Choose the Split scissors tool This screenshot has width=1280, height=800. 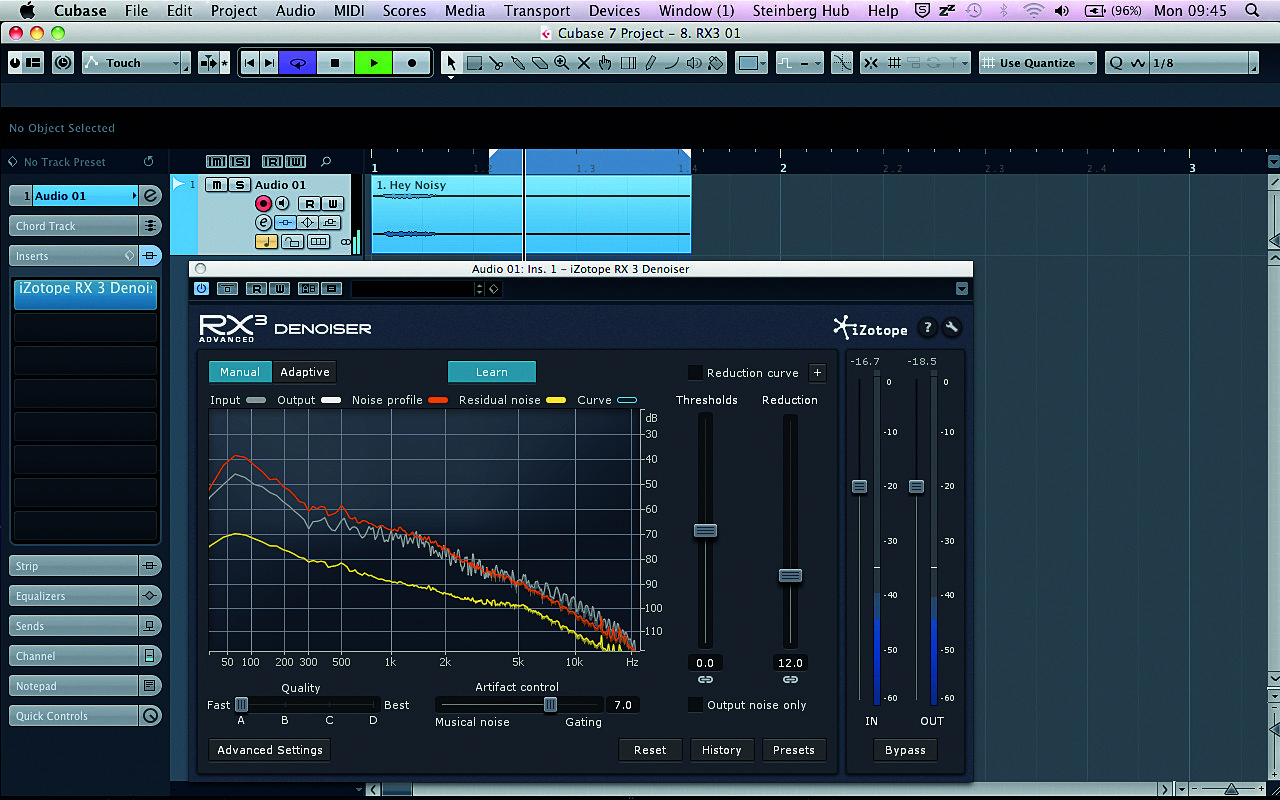496,63
